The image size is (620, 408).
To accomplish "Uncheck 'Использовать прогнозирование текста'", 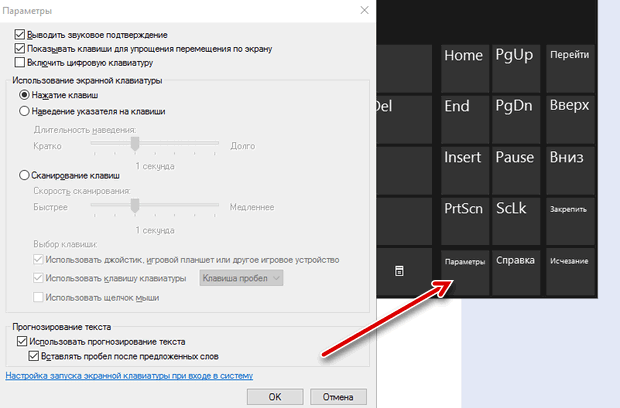I will [21, 342].
